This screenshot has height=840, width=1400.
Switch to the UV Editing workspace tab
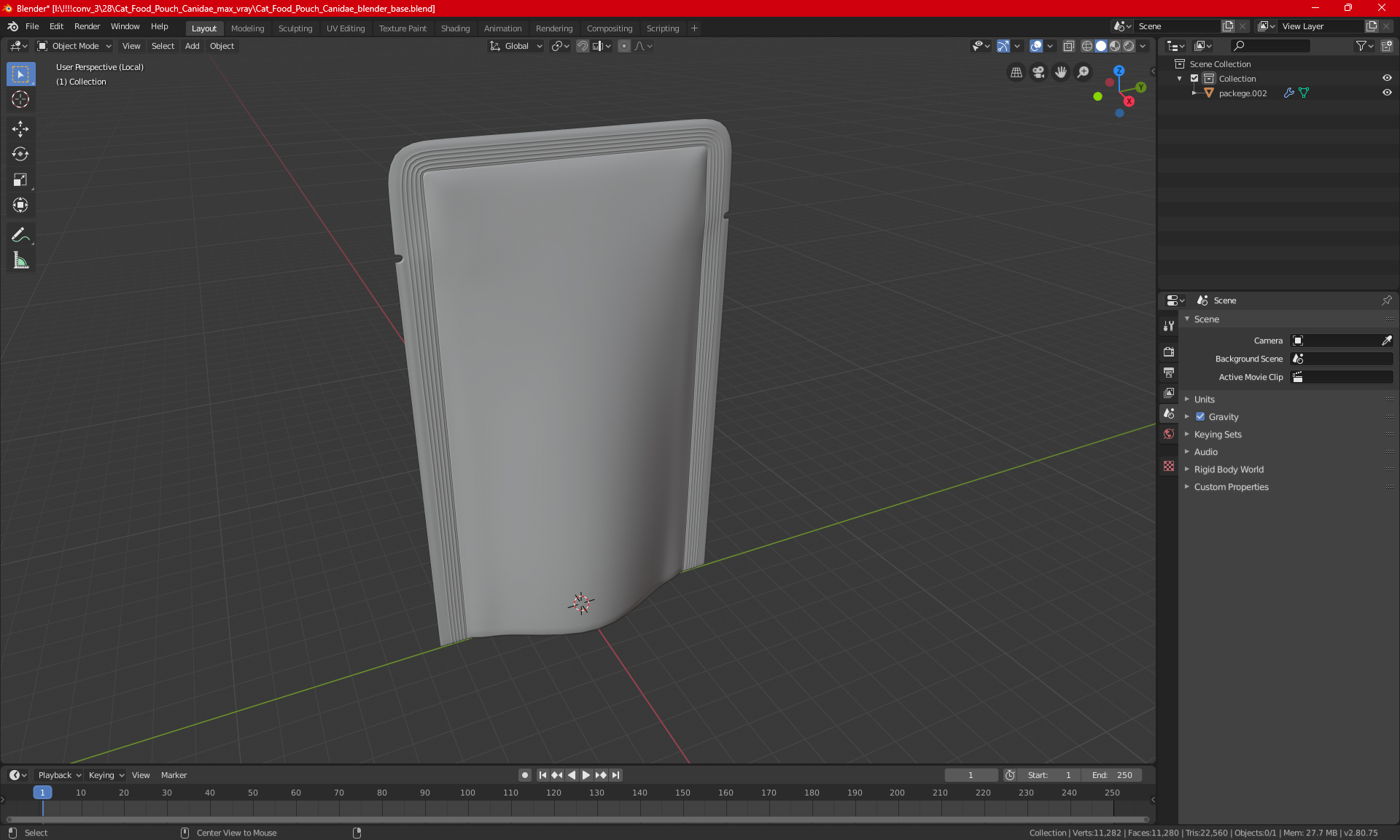click(x=346, y=28)
